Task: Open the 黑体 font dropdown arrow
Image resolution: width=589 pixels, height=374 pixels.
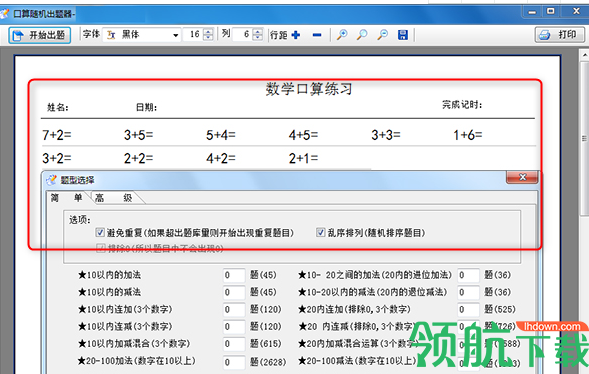Action: (x=175, y=35)
